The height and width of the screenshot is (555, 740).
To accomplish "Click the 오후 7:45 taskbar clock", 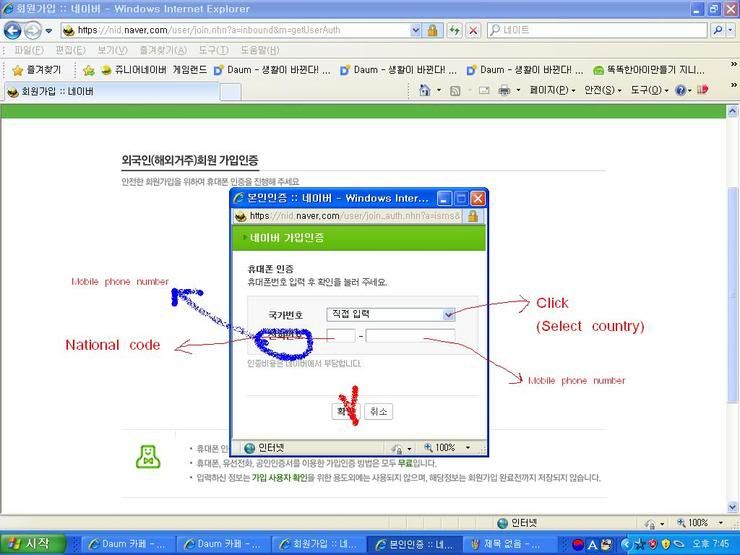I will click(x=711, y=544).
